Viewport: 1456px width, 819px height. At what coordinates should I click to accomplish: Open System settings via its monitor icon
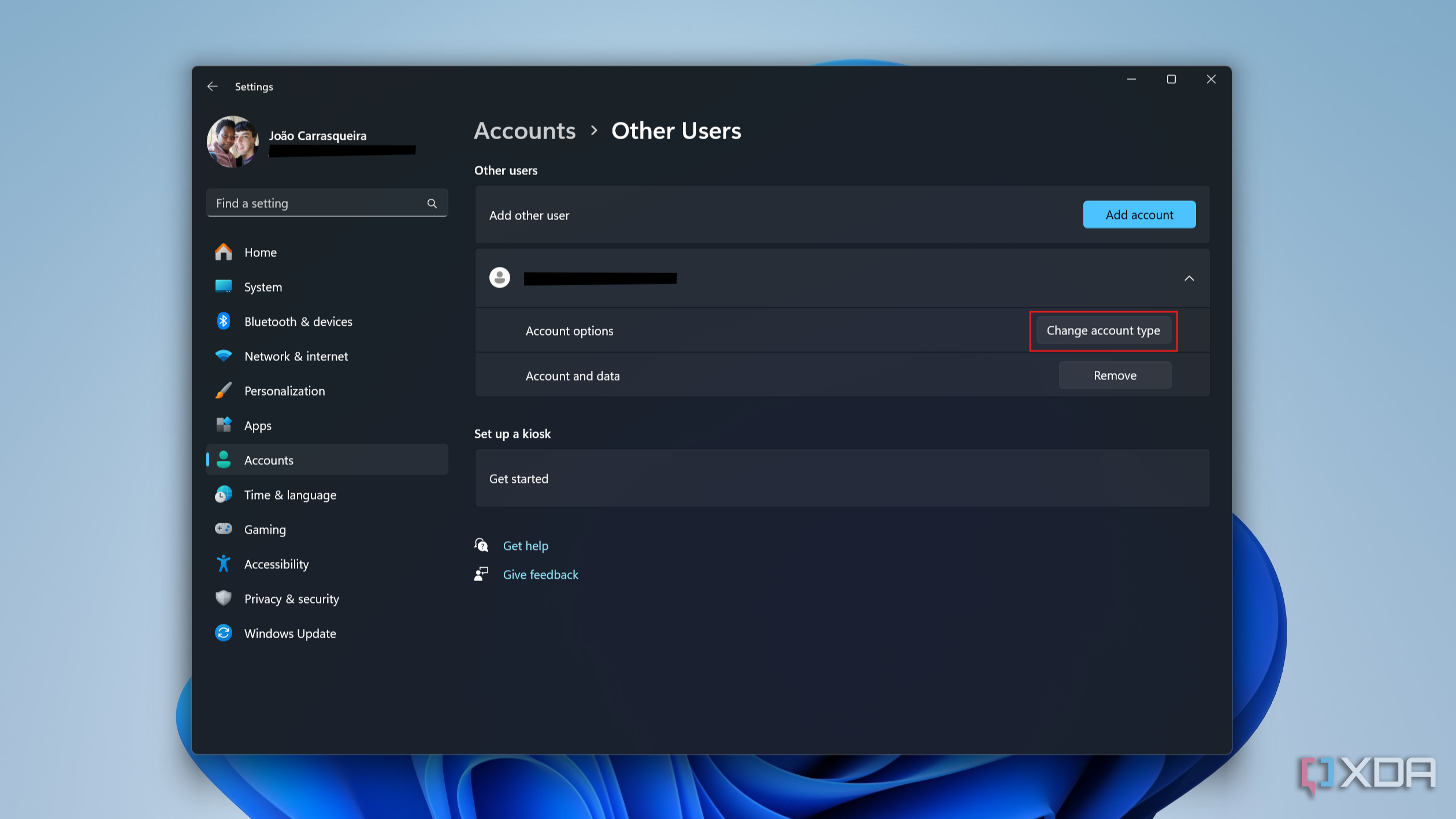click(224, 286)
